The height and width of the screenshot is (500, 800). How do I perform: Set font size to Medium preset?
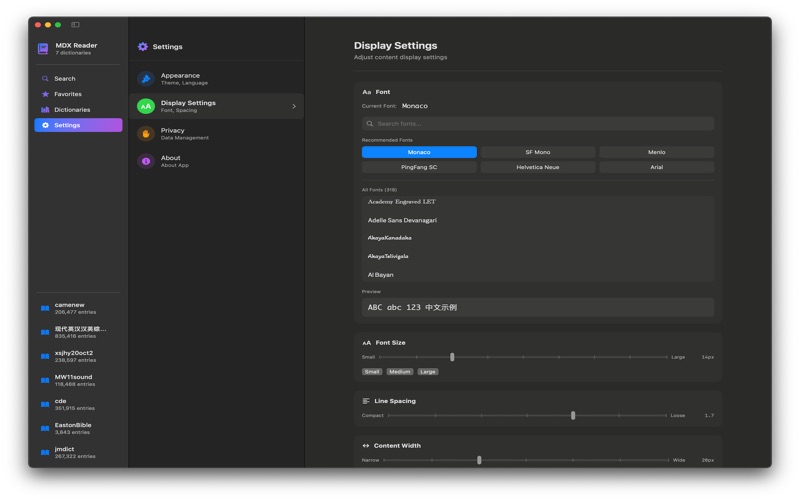coord(400,371)
